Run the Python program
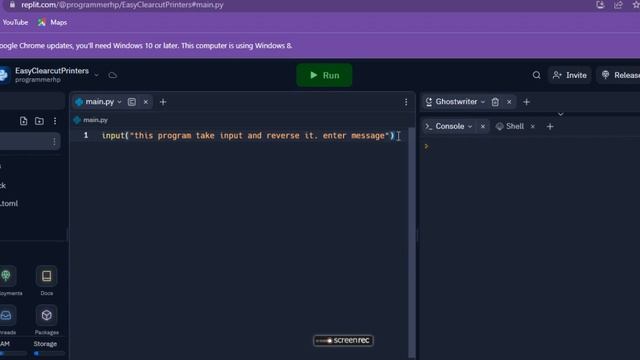The width and height of the screenshot is (640, 360). point(324,75)
